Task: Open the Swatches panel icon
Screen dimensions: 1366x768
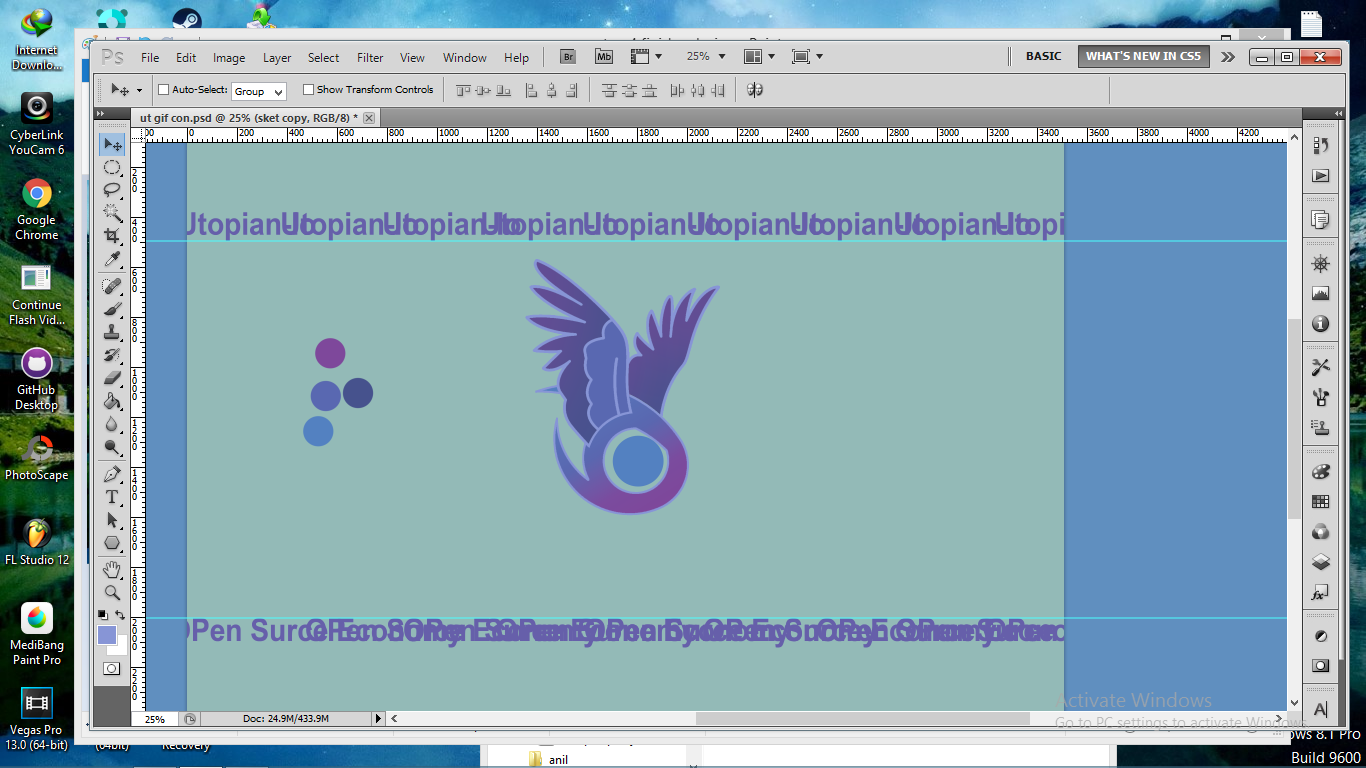Action: tap(1321, 502)
